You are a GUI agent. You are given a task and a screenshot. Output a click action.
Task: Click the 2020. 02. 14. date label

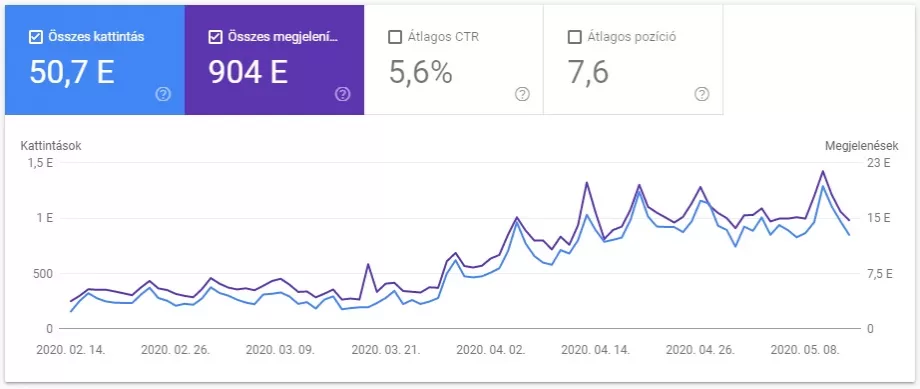pos(70,350)
